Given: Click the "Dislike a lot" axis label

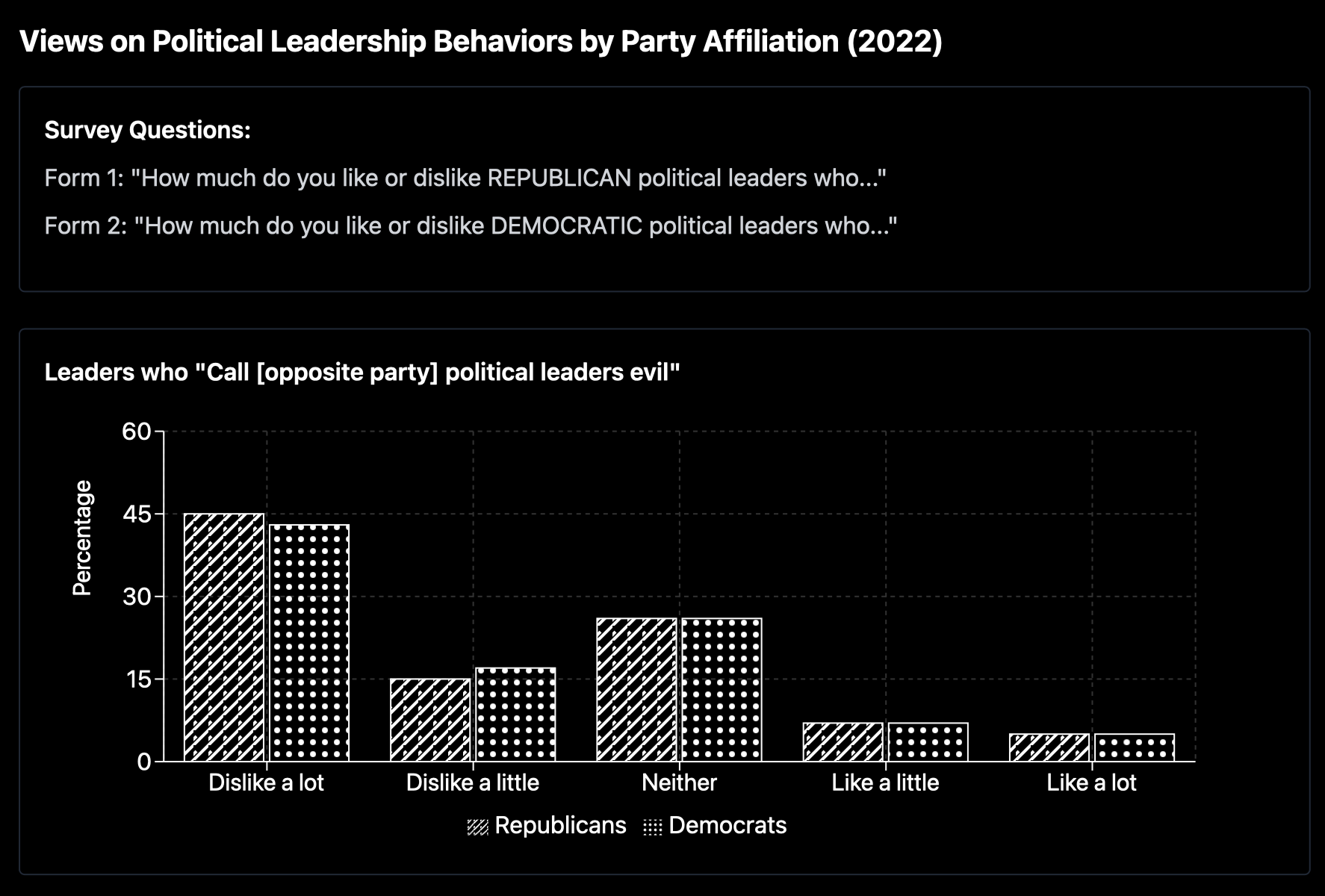Looking at the screenshot, I should point(266,783).
